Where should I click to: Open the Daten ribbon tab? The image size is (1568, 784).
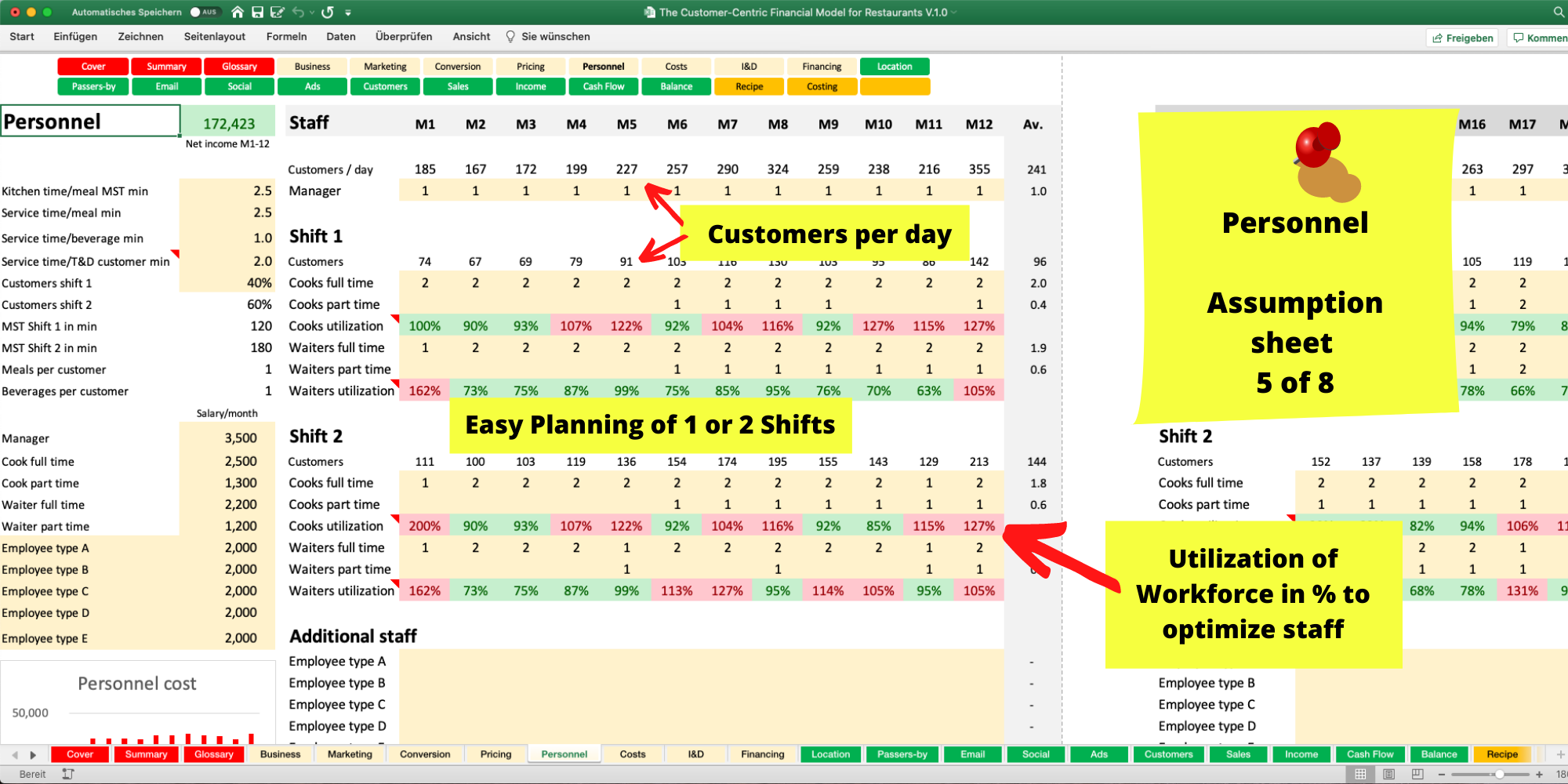tap(341, 37)
